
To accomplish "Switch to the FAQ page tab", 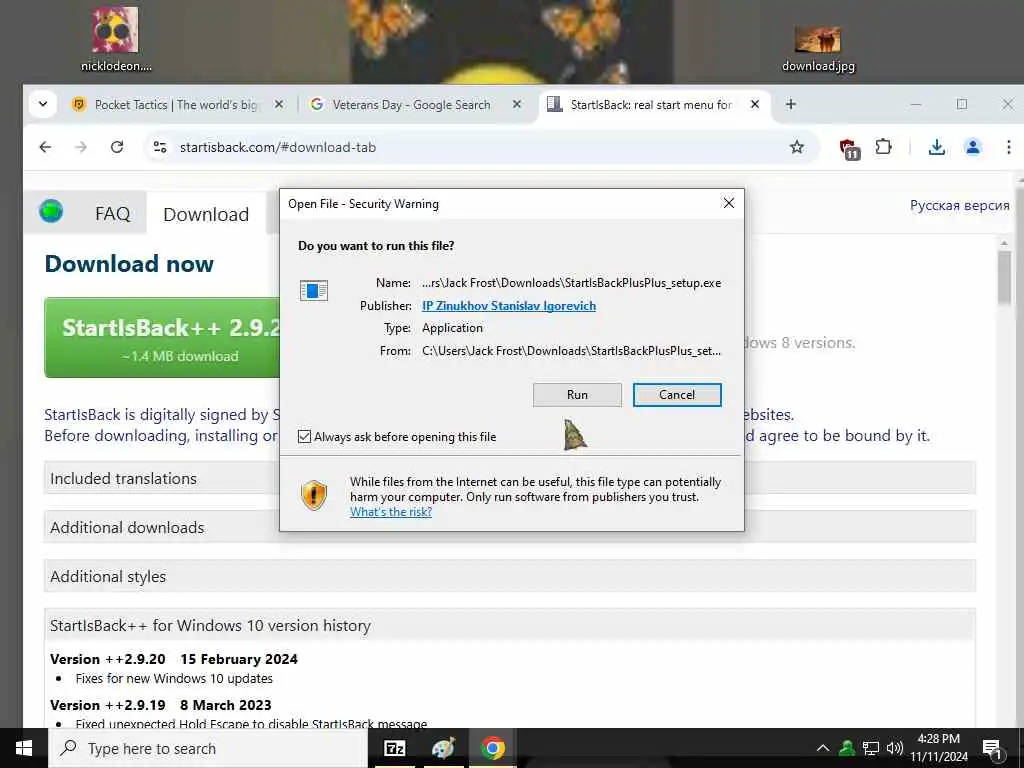I will [x=112, y=214].
